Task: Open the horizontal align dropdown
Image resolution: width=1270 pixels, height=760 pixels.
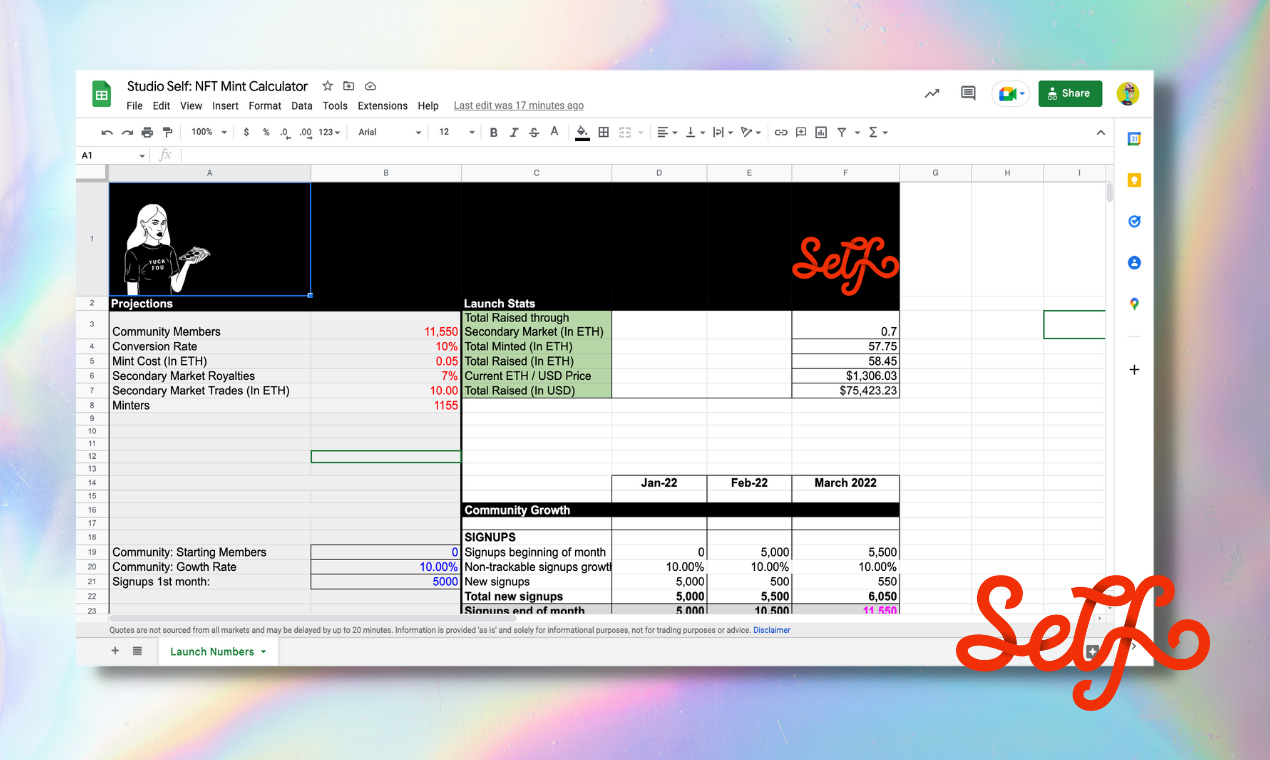Action: 666,132
